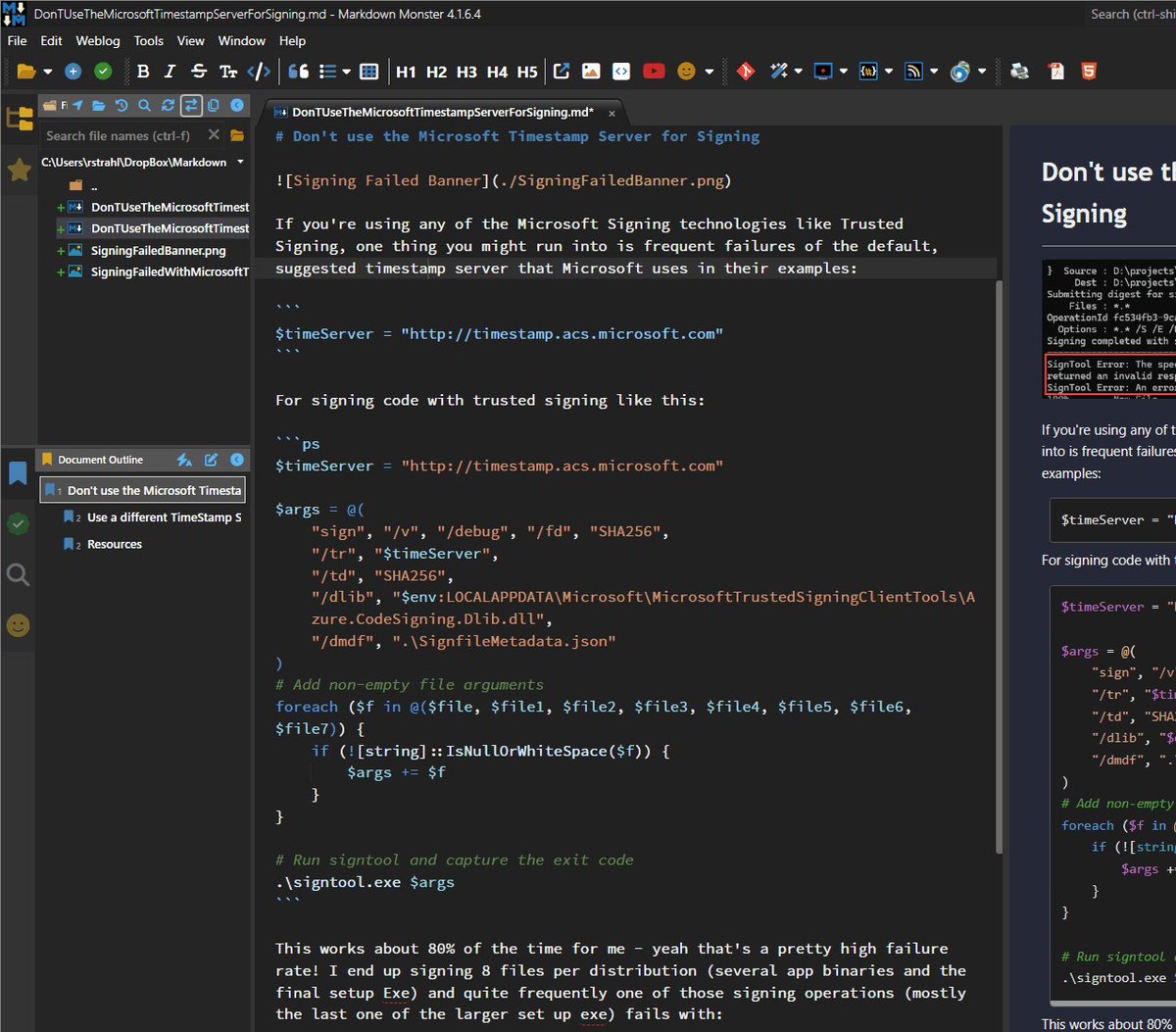Open the View menu
The height and width of the screenshot is (1032, 1176).
[190, 41]
